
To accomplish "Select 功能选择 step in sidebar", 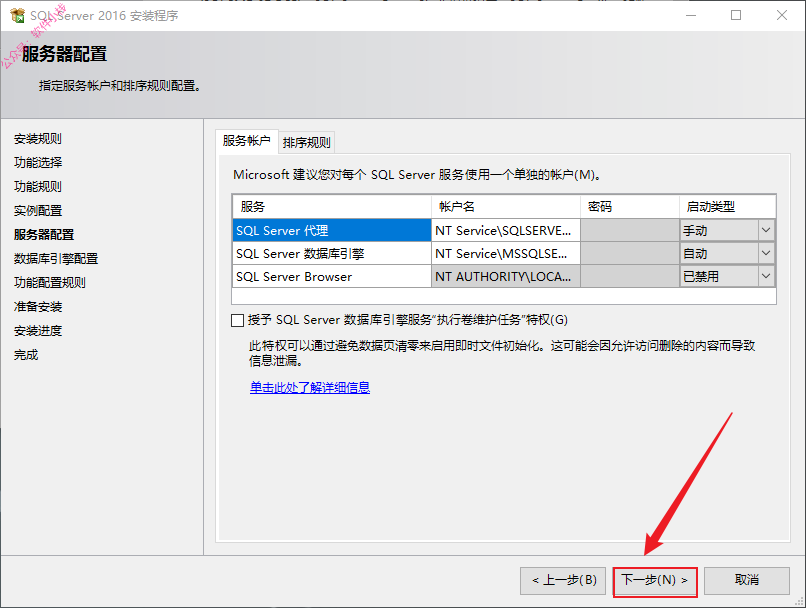I will (38, 162).
